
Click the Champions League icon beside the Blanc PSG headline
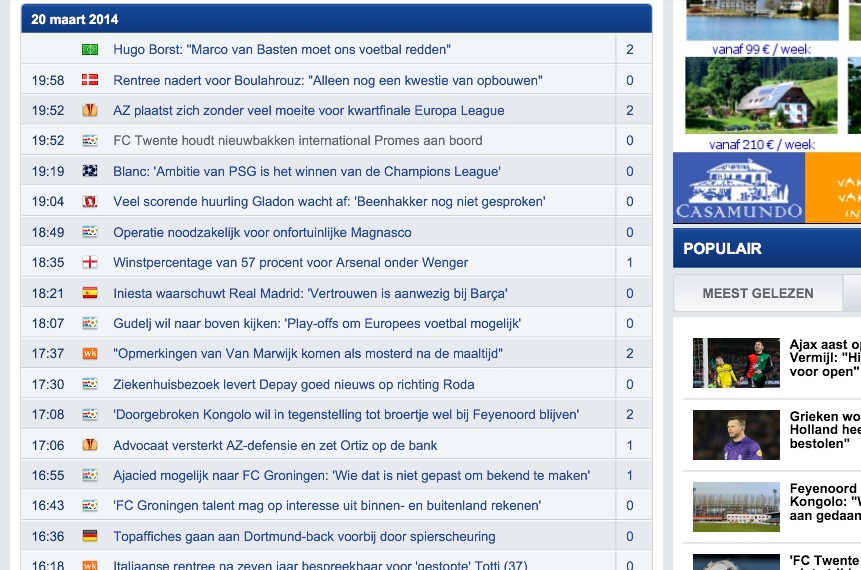coord(90,171)
